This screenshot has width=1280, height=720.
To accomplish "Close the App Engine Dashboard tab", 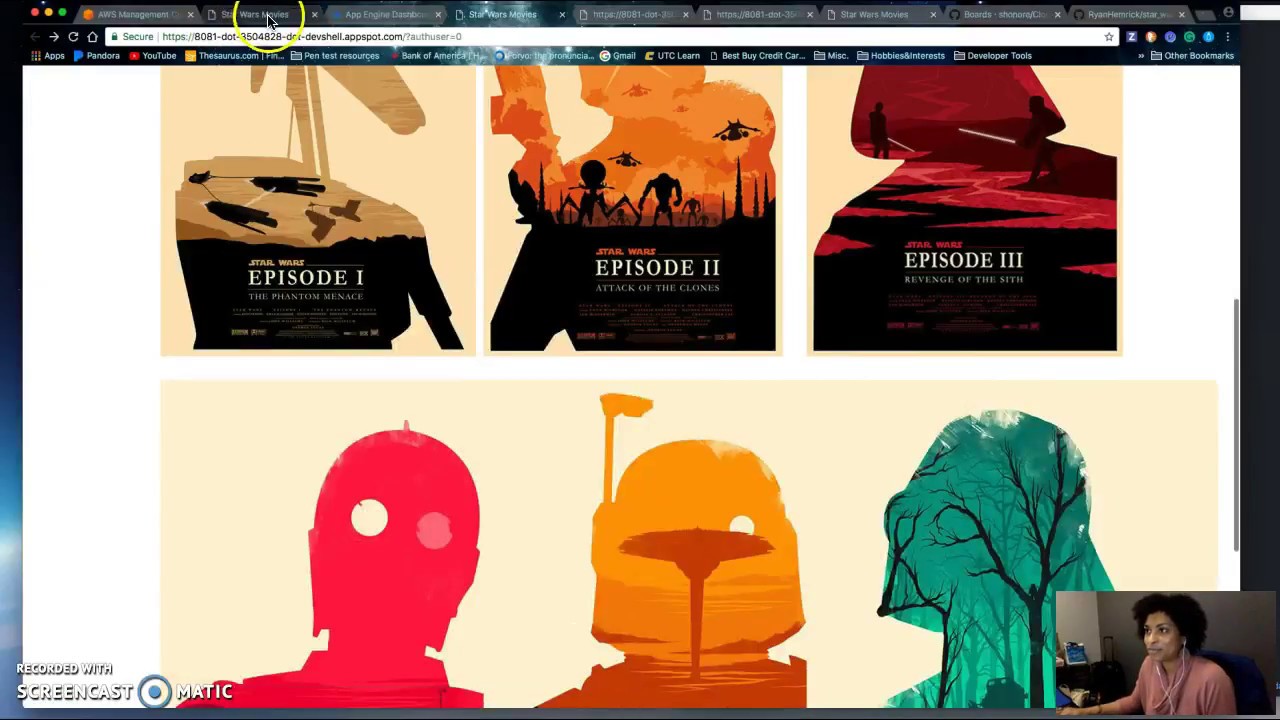I will 437,15.
